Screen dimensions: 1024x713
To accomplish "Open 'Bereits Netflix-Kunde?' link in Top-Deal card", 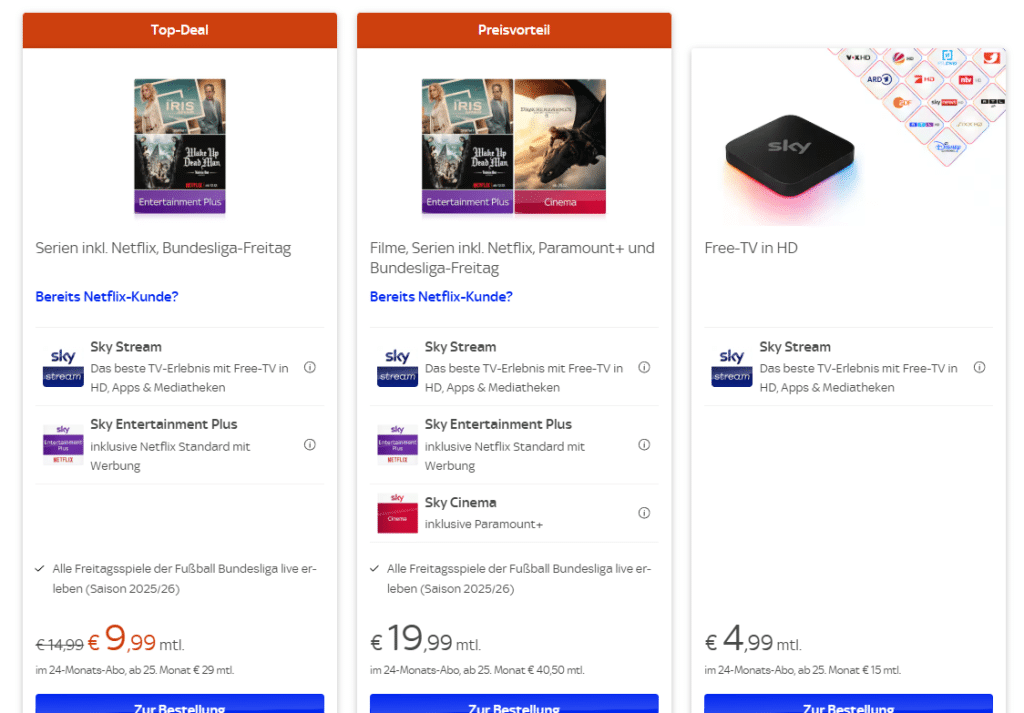I will click(107, 297).
